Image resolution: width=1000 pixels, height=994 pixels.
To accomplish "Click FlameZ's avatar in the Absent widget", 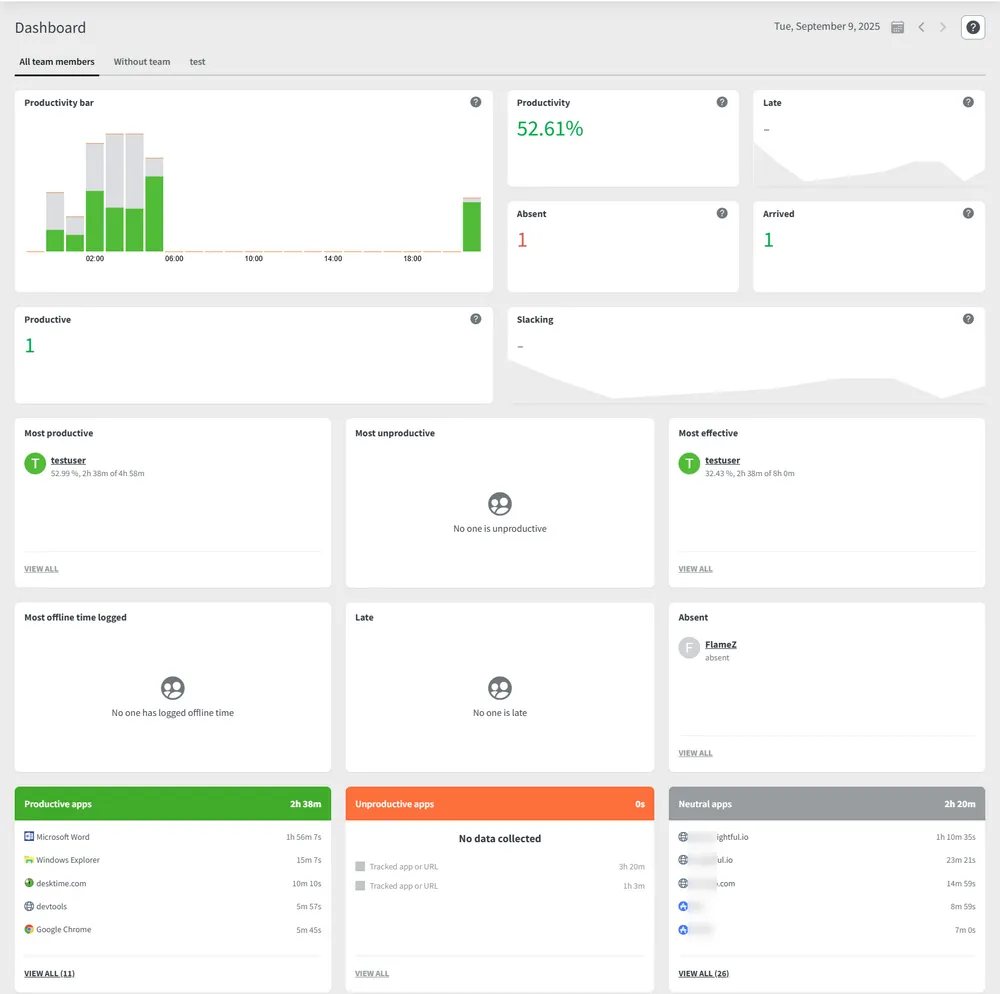I will pyautogui.click(x=688, y=648).
